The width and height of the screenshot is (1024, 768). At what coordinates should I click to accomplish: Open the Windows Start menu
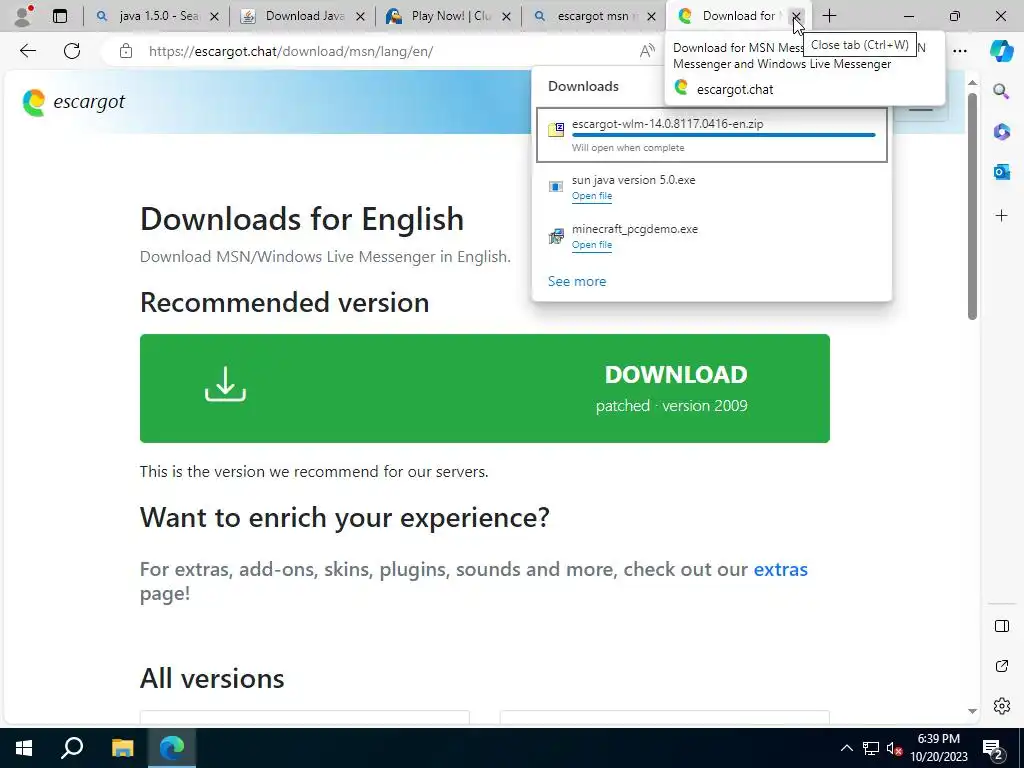coord(24,748)
